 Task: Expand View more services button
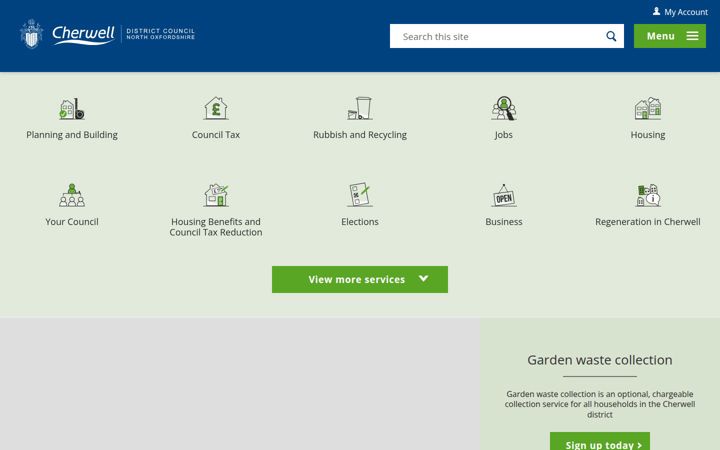click(x=360, y=279)
